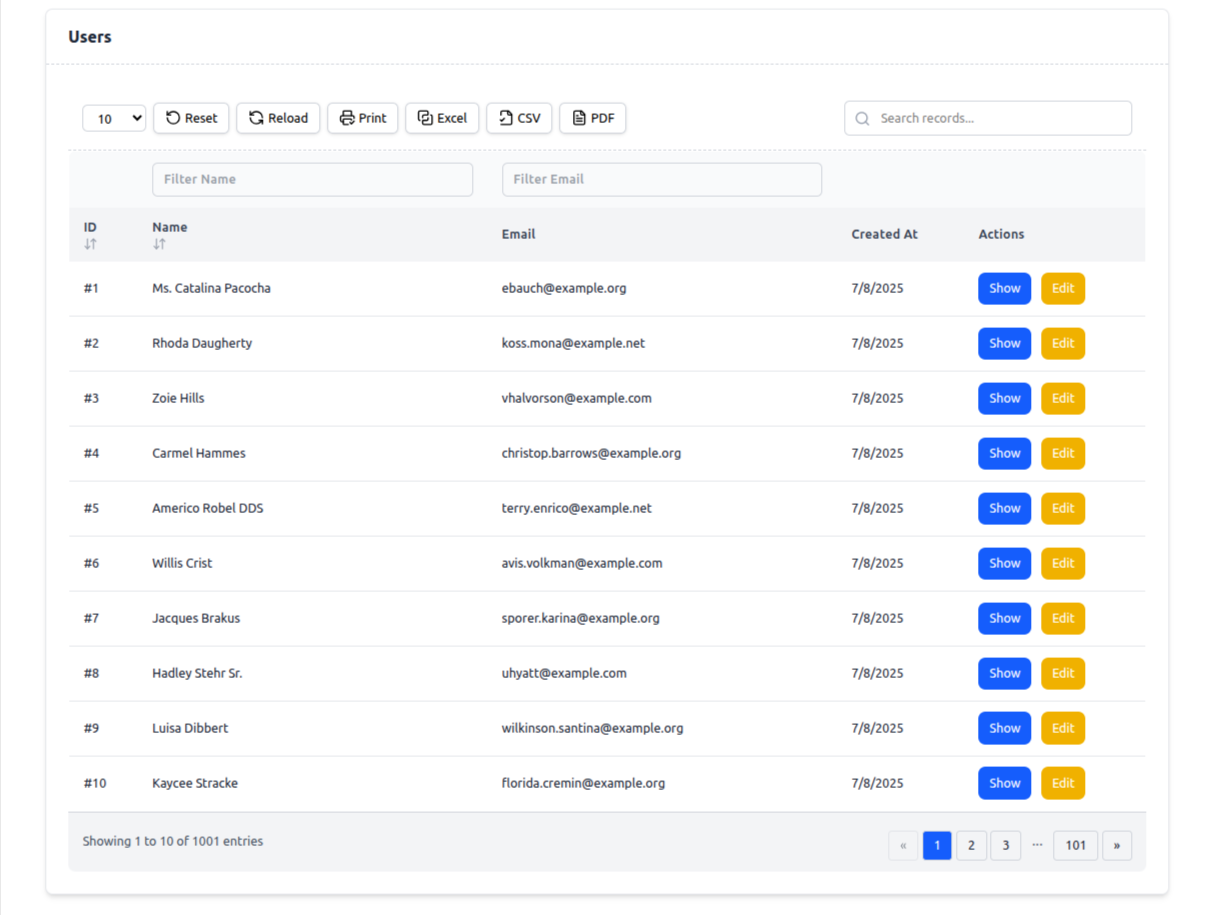Show user Jacques Brakus

pos(1004,618)
